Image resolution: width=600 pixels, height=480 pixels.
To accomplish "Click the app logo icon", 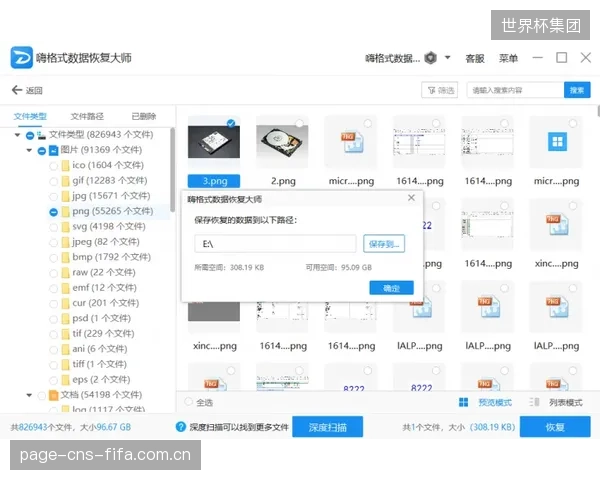I will 21,57.
